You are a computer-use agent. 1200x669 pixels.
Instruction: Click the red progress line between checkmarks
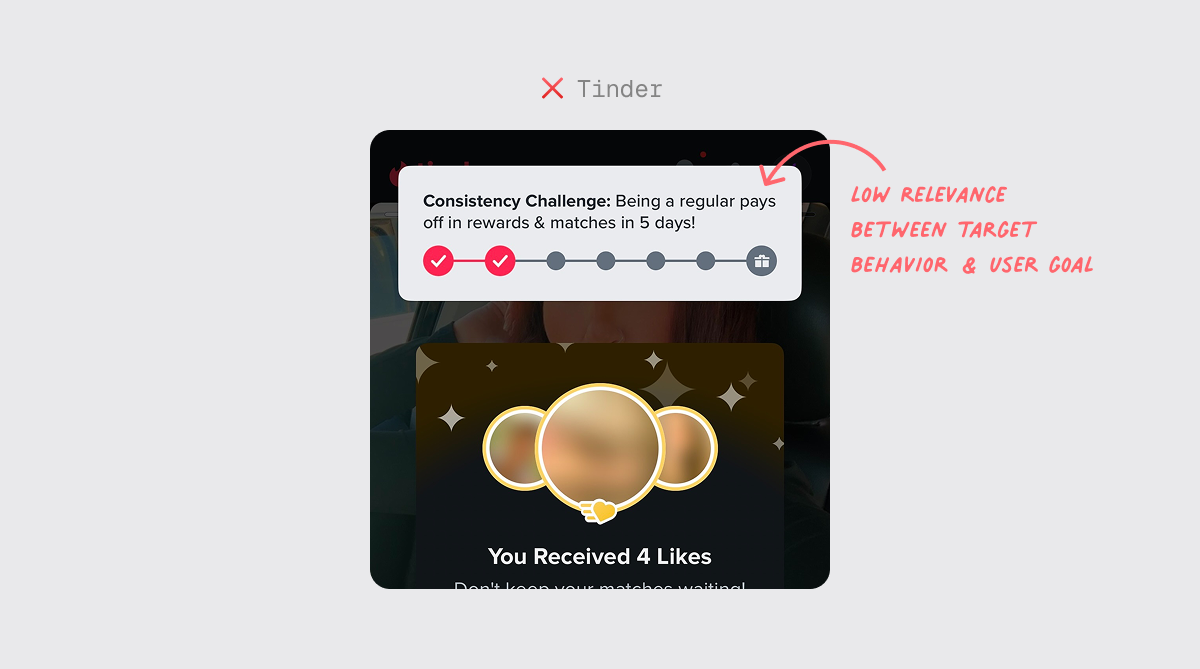pos(469,261)
